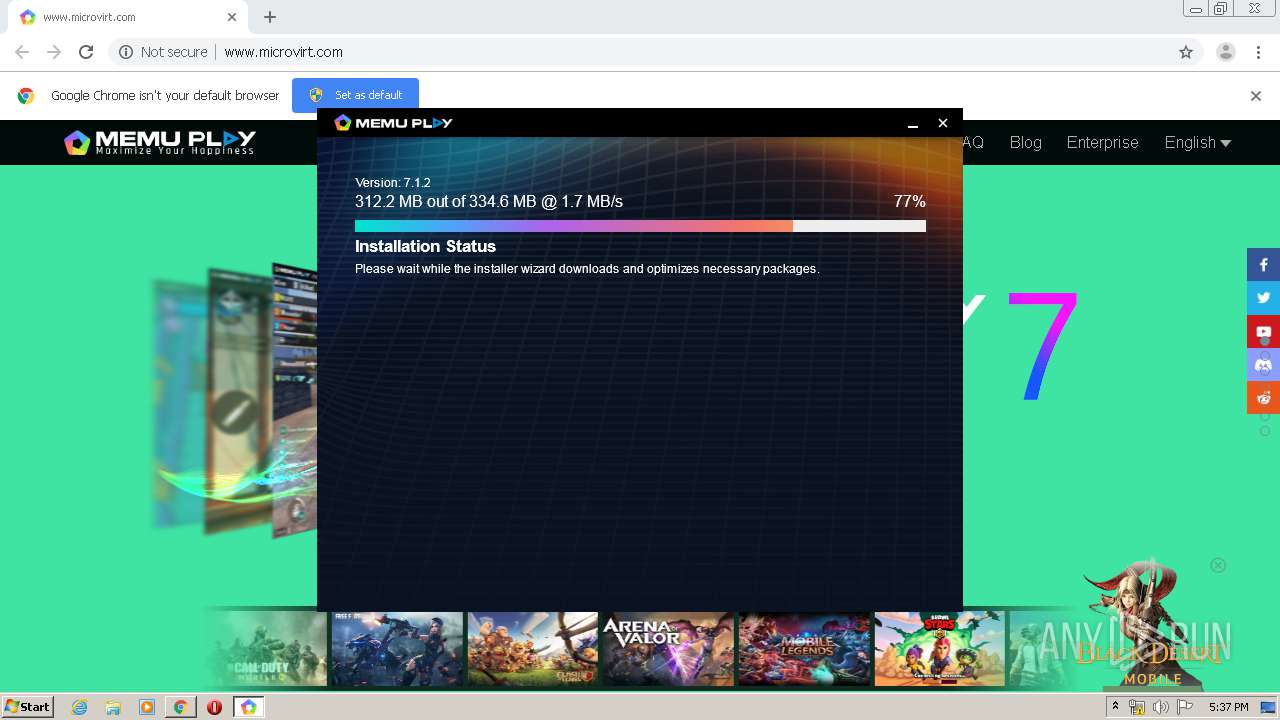Reload the microvirt page
1280x720 pixels.
(x=86, y=52)
